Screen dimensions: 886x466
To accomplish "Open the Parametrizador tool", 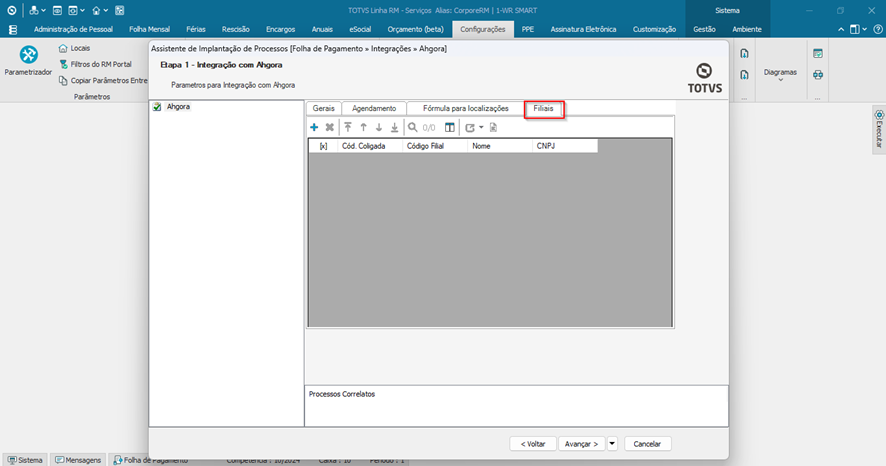I will pyautogui.click(x=28, y=61).
